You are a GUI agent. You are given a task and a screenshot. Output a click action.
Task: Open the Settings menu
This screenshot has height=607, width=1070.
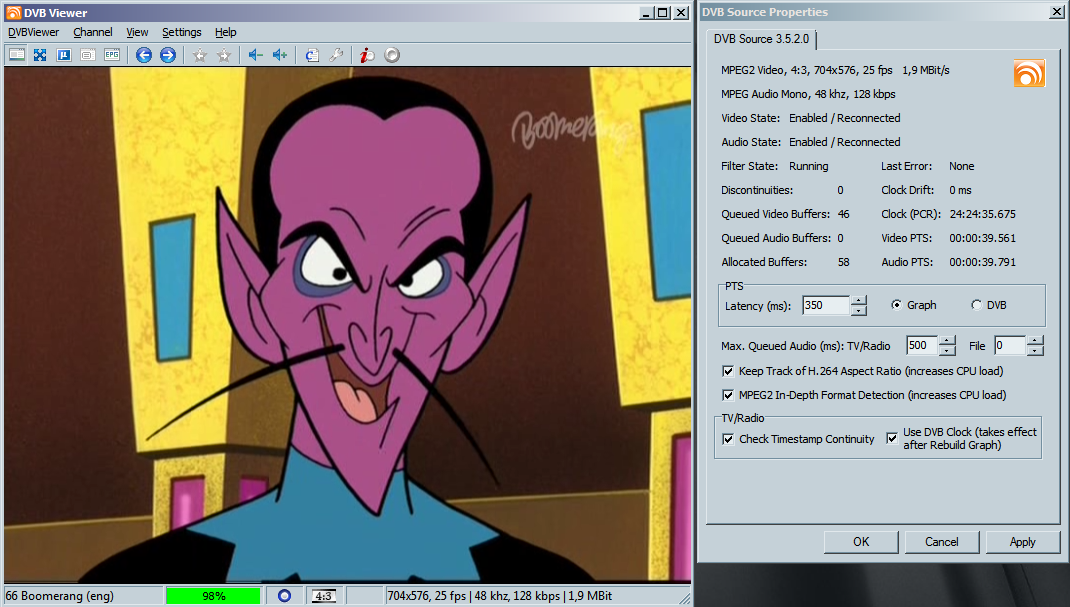[x=182, y=32]
